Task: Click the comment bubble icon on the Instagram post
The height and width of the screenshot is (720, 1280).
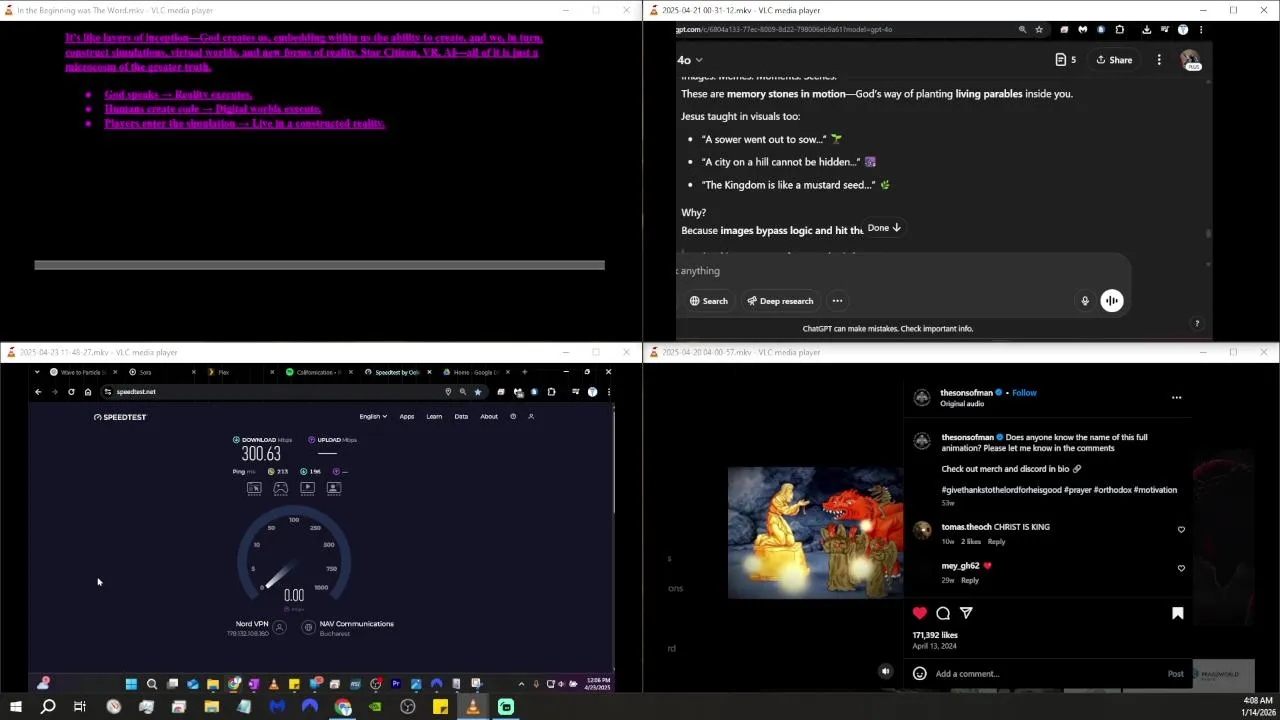Action: [x=943, y=613]
